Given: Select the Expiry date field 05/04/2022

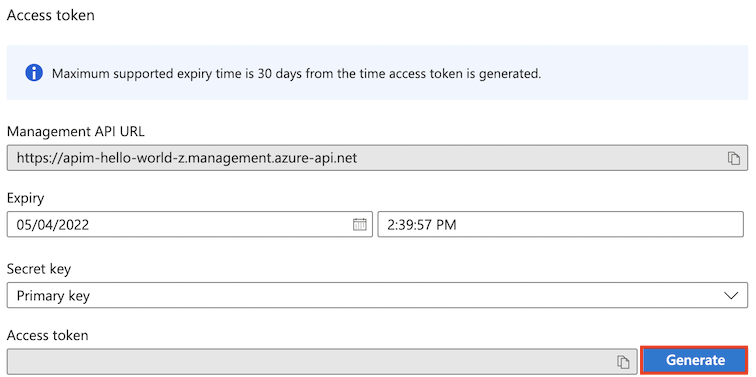Looking at the screenshot, I should pyautogui.click(x=189, y=224).
